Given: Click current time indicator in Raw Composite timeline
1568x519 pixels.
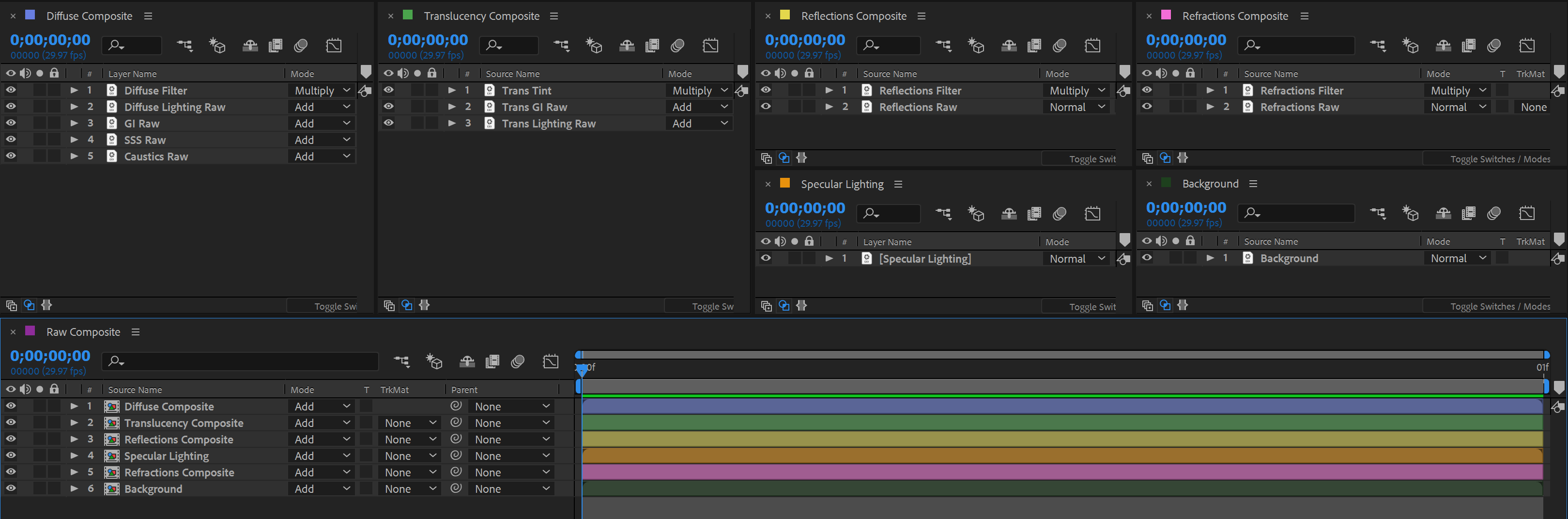Looking at the screenshot, I should point(582,369).
